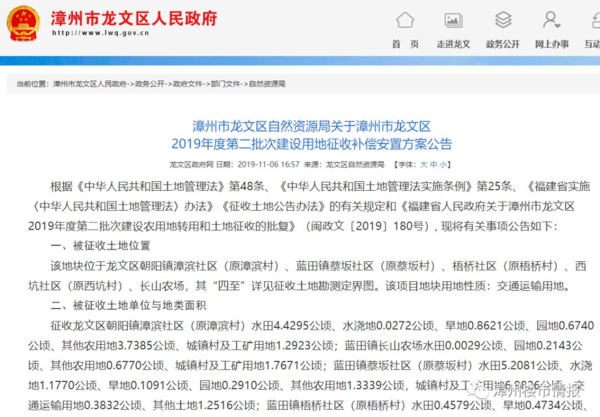This screenshot has width=600, height=417.
Task: Click the 走进龙文 picture icon
Action: coord(453,20)
